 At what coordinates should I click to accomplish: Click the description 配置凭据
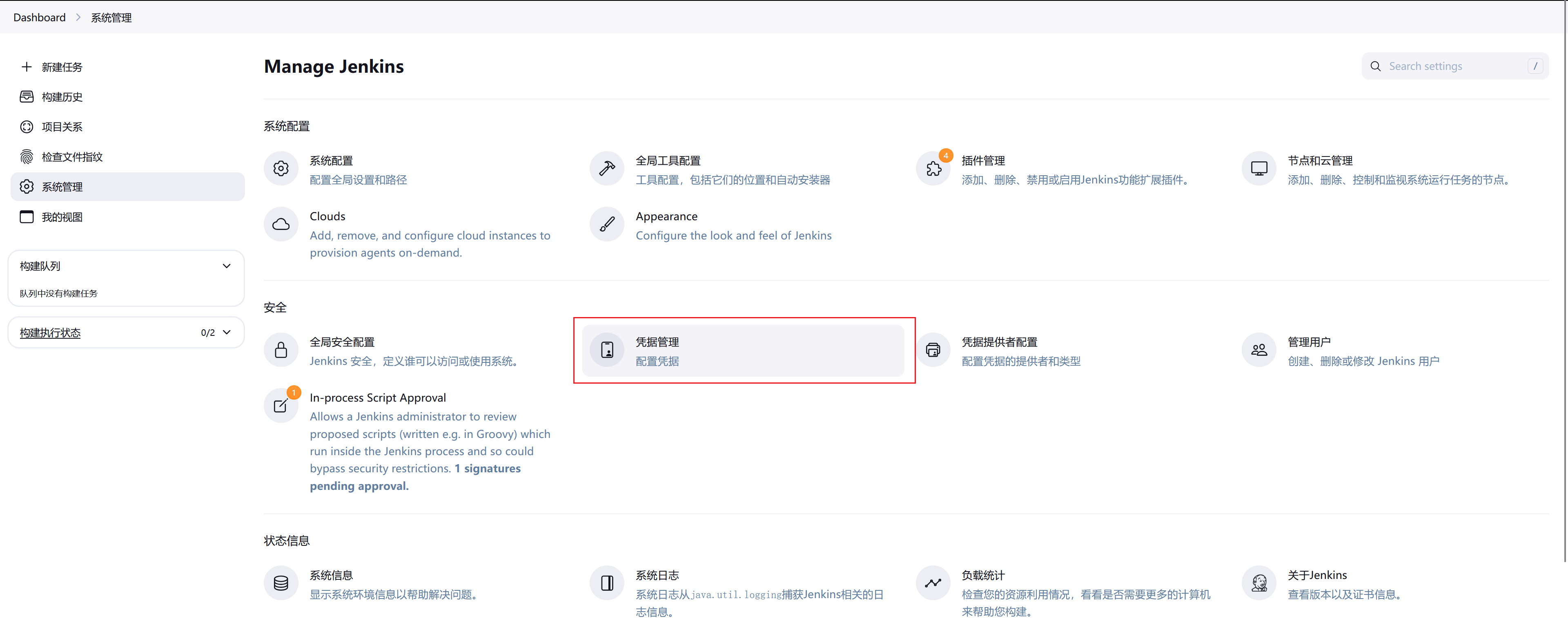point(657,361)
